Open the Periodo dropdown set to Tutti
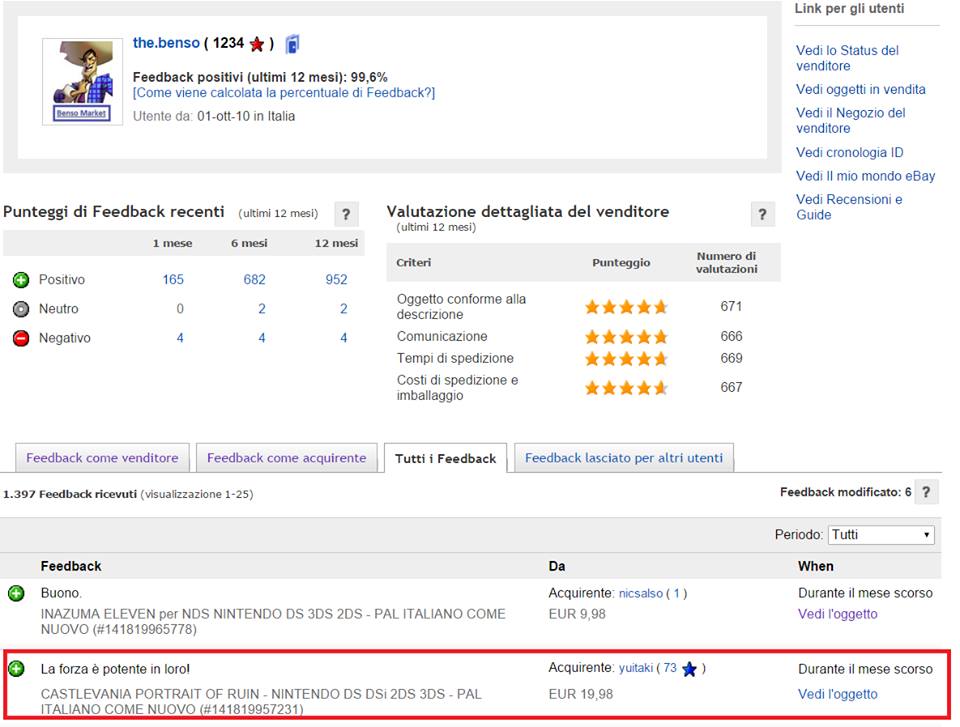This screenshot has height=727, width=960. tap(881, 535)
